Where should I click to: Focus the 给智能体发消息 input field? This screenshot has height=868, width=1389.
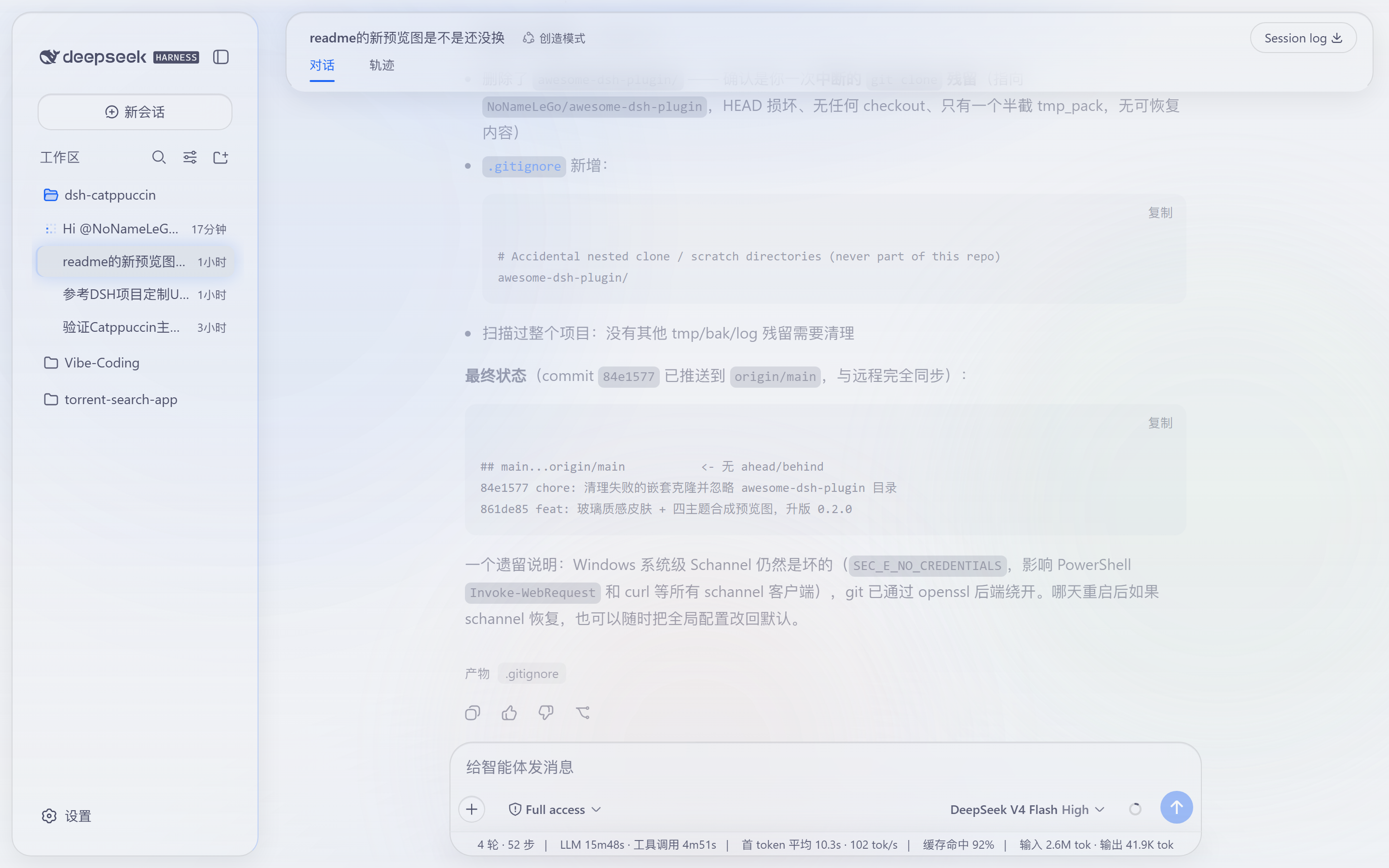tap(825, 768)
